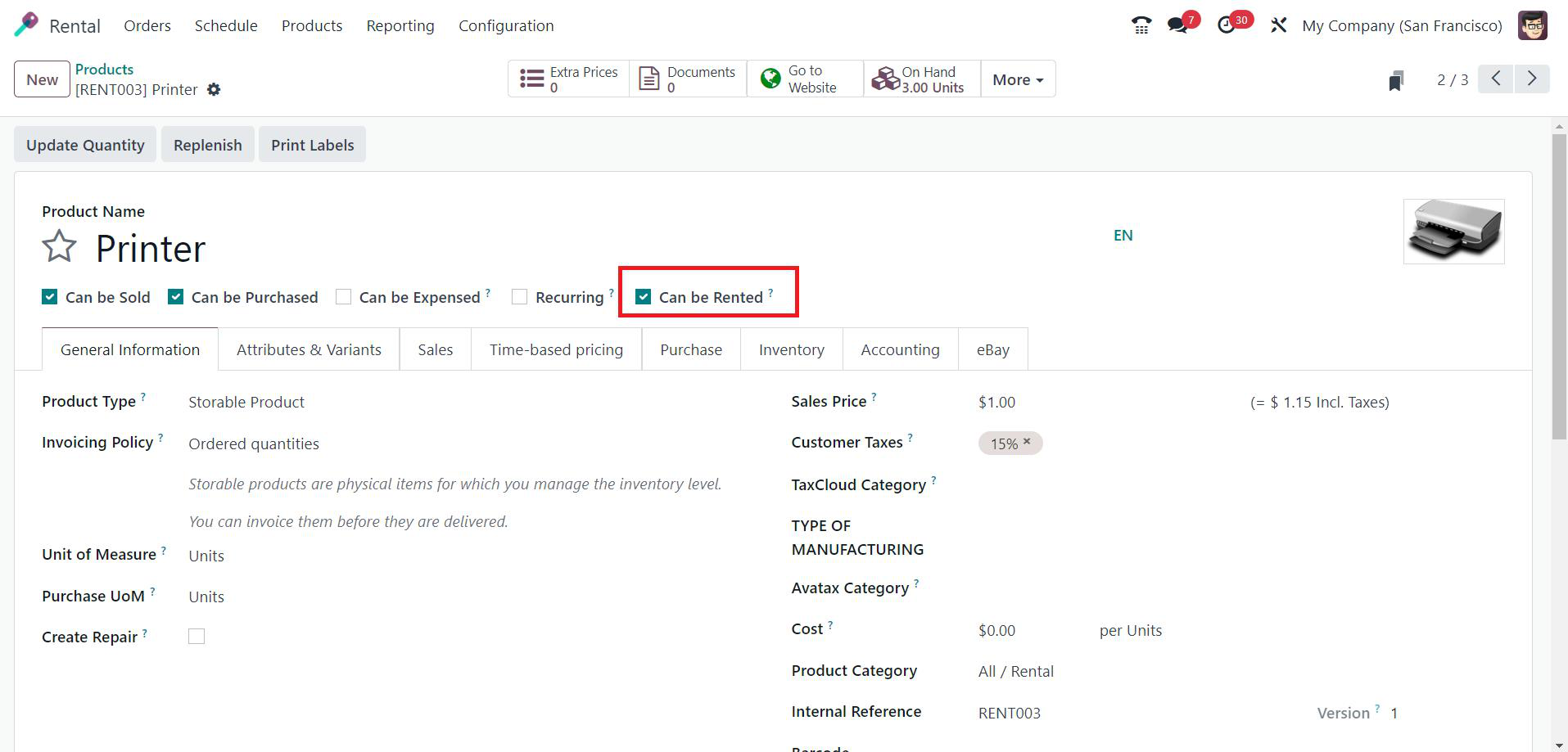1568x752 pixels.
Task: Switch to the Time-based pricing tab
Action: pos(556,350)
